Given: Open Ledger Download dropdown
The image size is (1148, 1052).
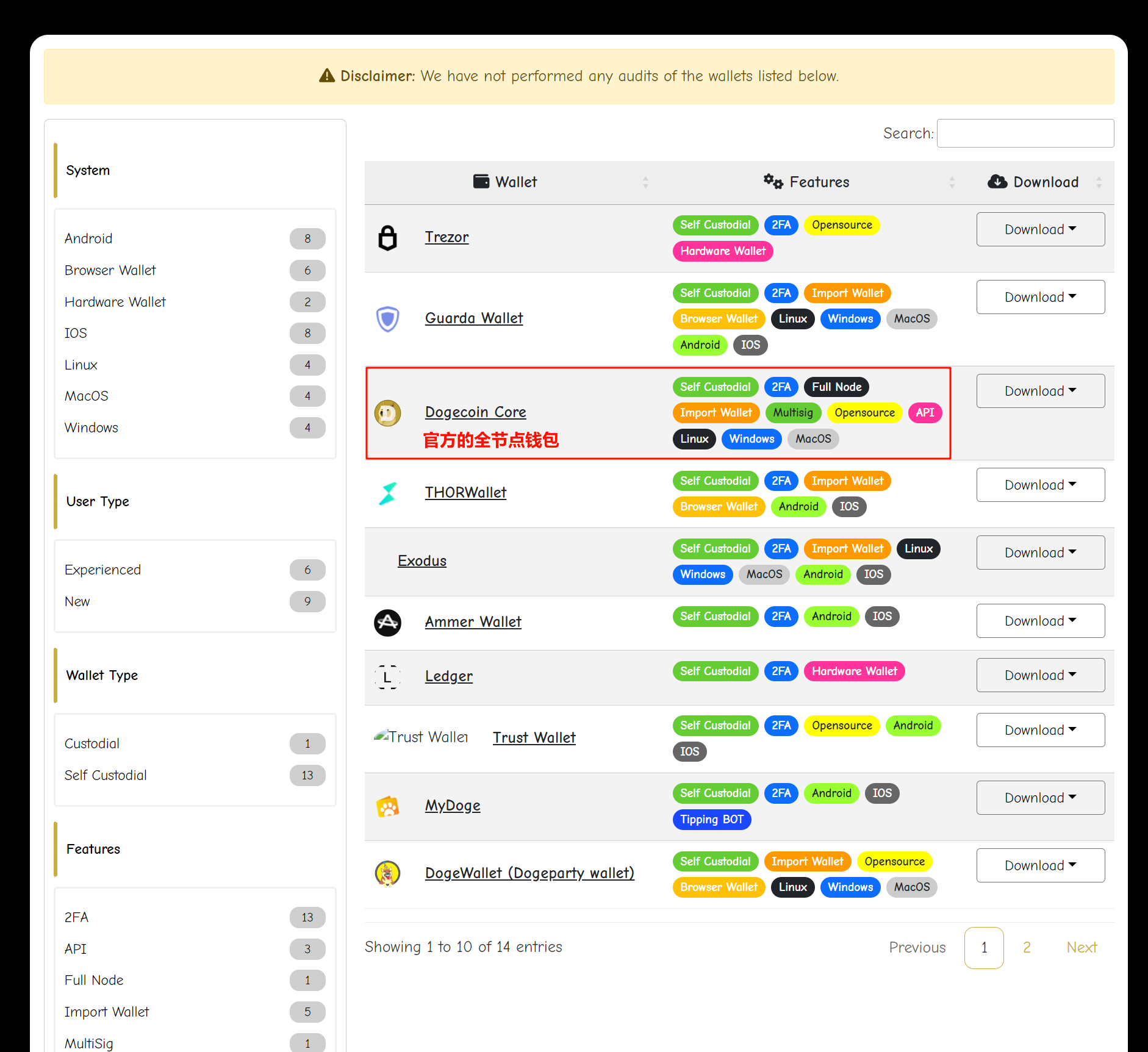Looking at the screenshot, I should (x=1040, y=675).
